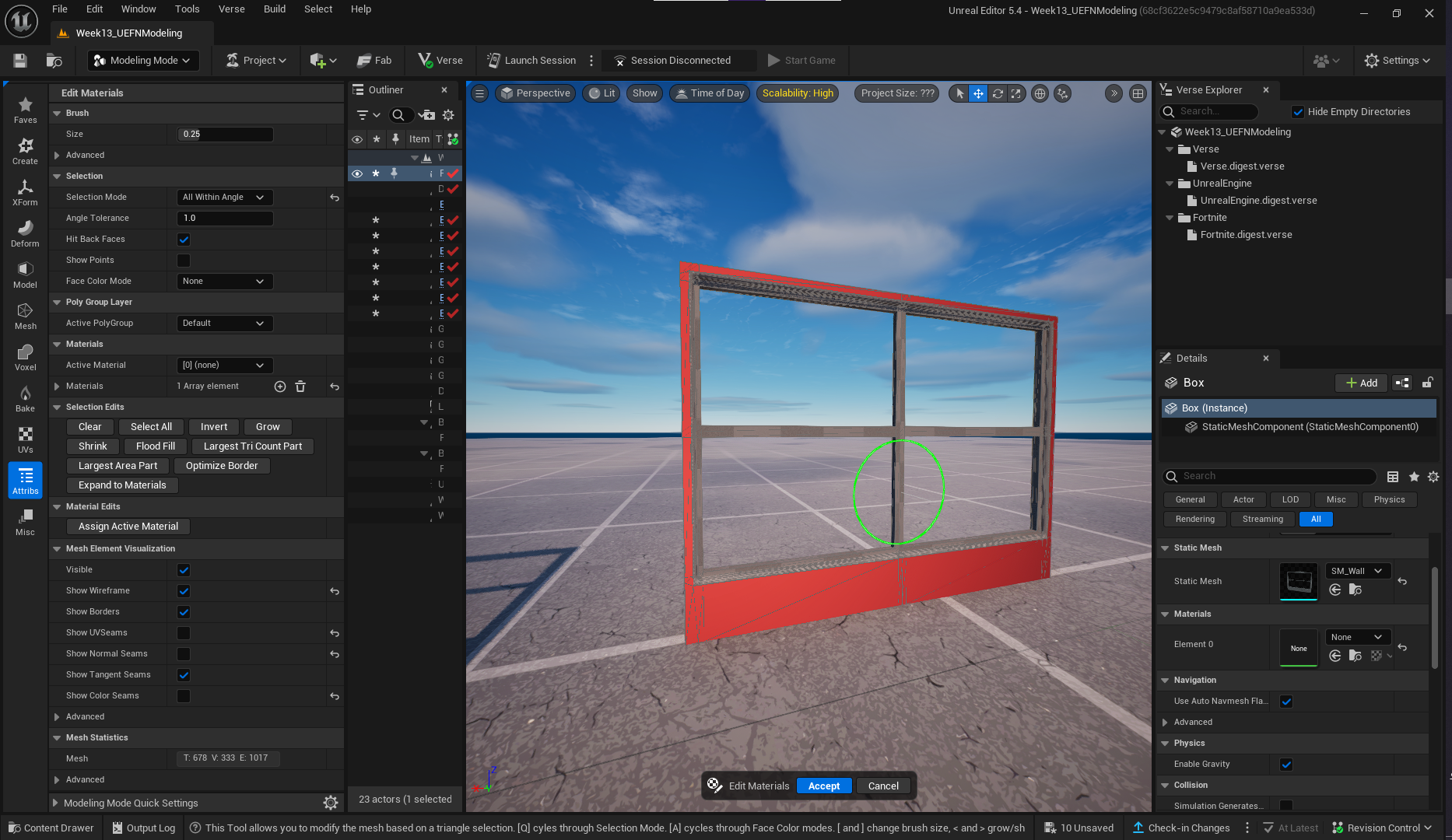Open the Face Color Mode dropdown

pos(224,282)
